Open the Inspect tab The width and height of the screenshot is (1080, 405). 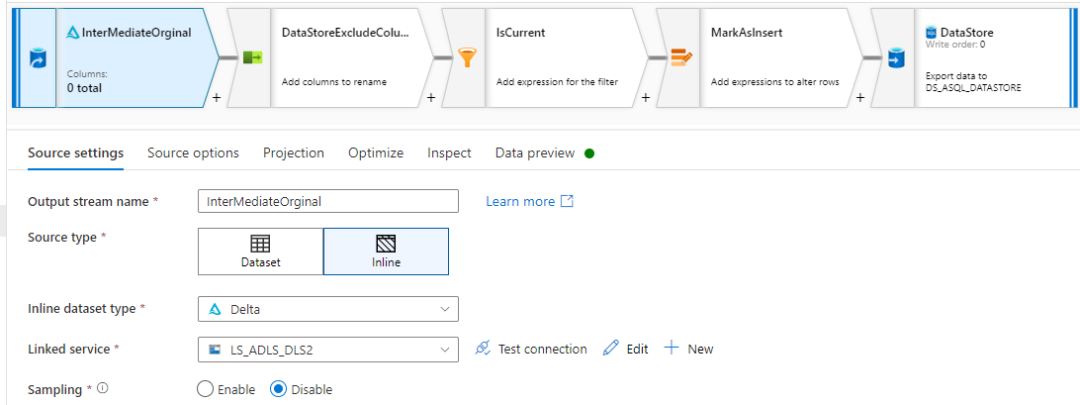tap(449, 153)
